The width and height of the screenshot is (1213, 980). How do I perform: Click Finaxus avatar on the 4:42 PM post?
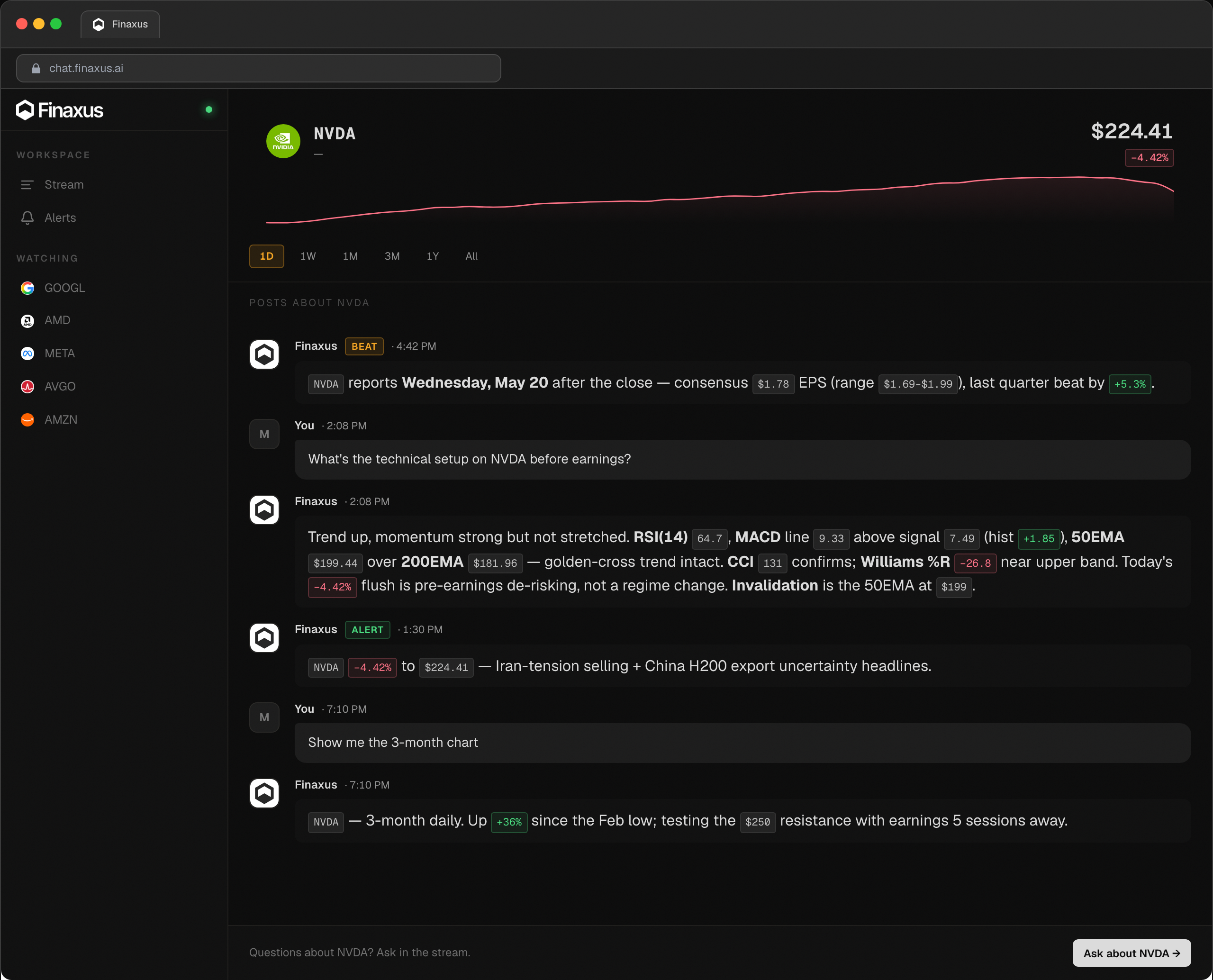point(264,354)
